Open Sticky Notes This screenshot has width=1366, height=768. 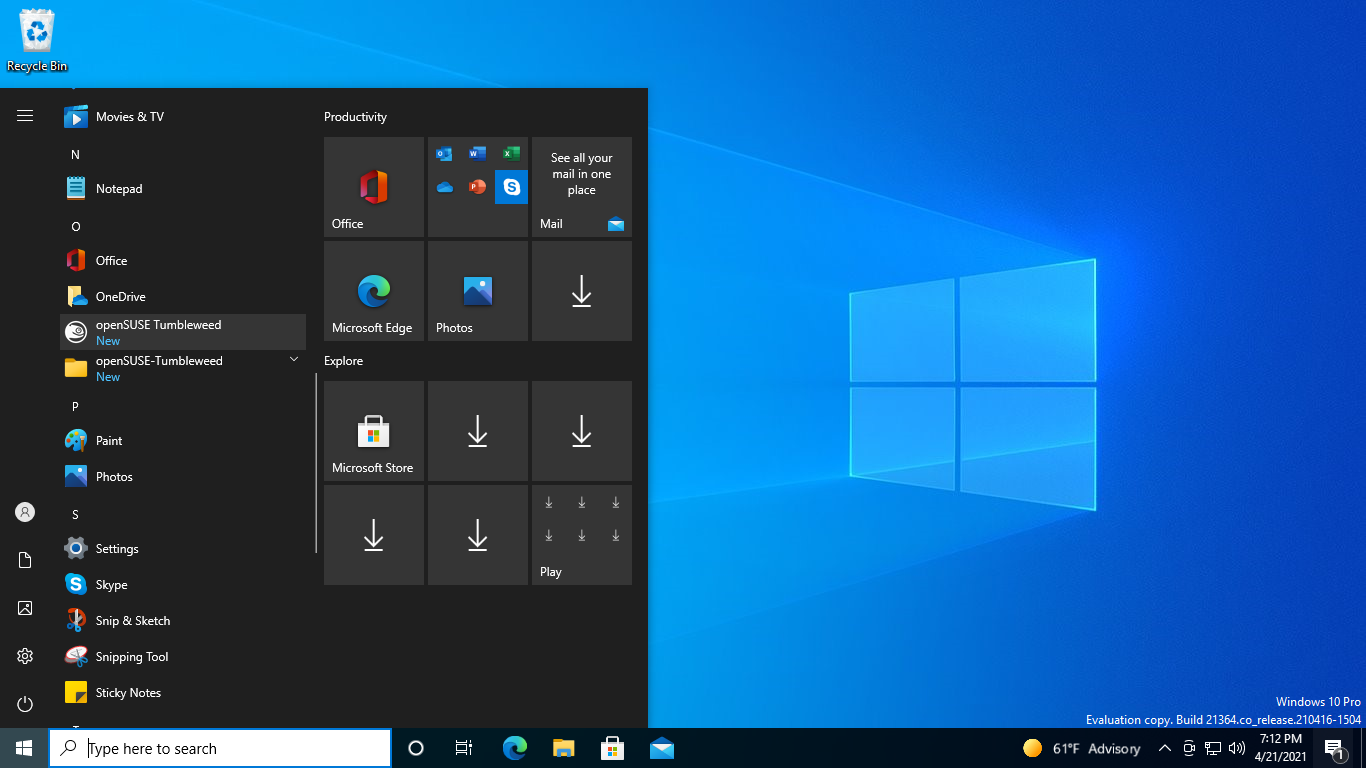coord(183,693)
